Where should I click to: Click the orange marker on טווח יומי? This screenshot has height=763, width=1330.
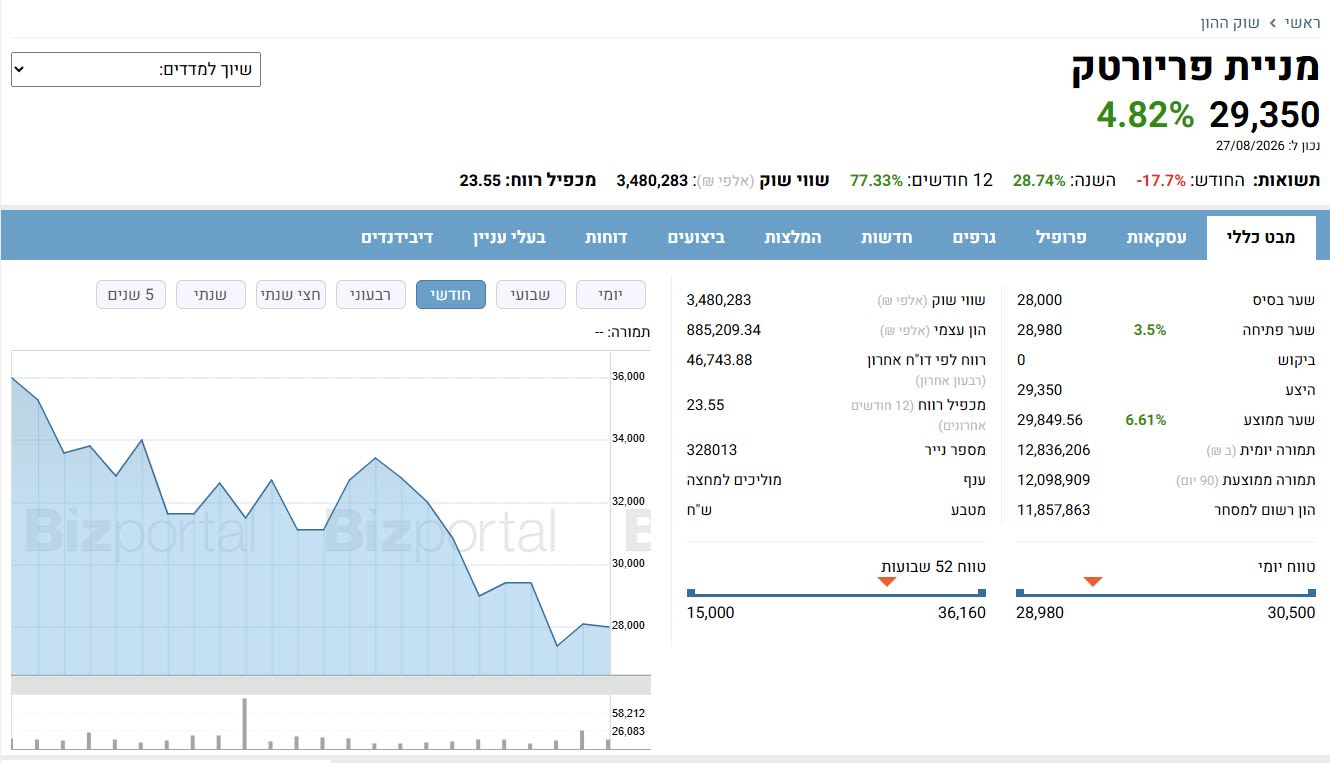click(x=1093, y=581)
